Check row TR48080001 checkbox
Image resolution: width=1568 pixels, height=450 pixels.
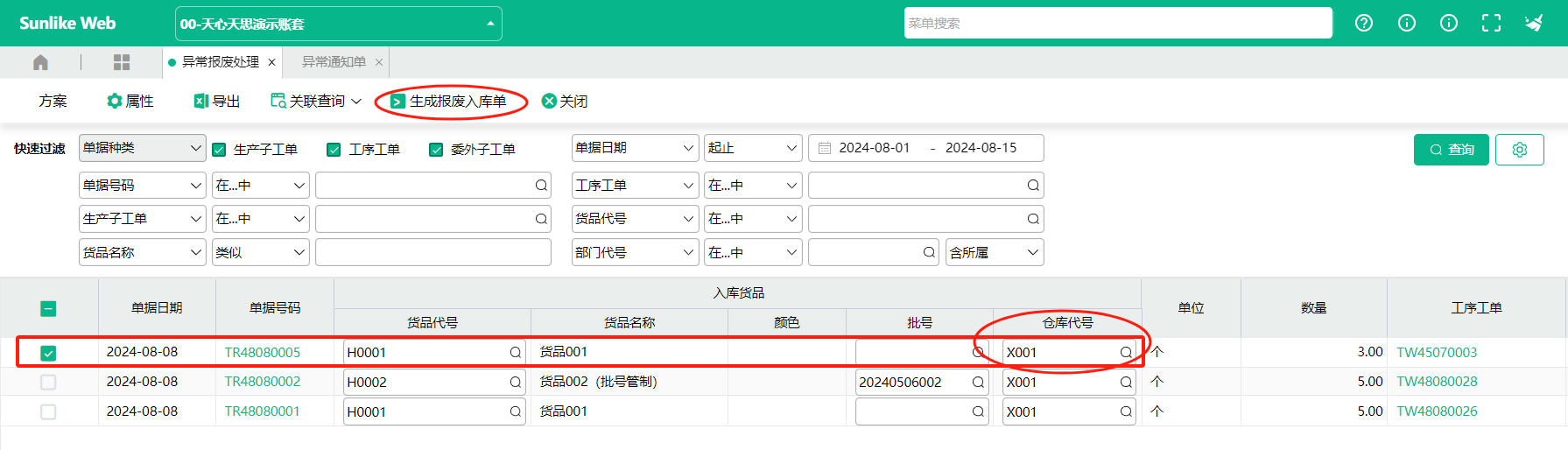[48, 411]
